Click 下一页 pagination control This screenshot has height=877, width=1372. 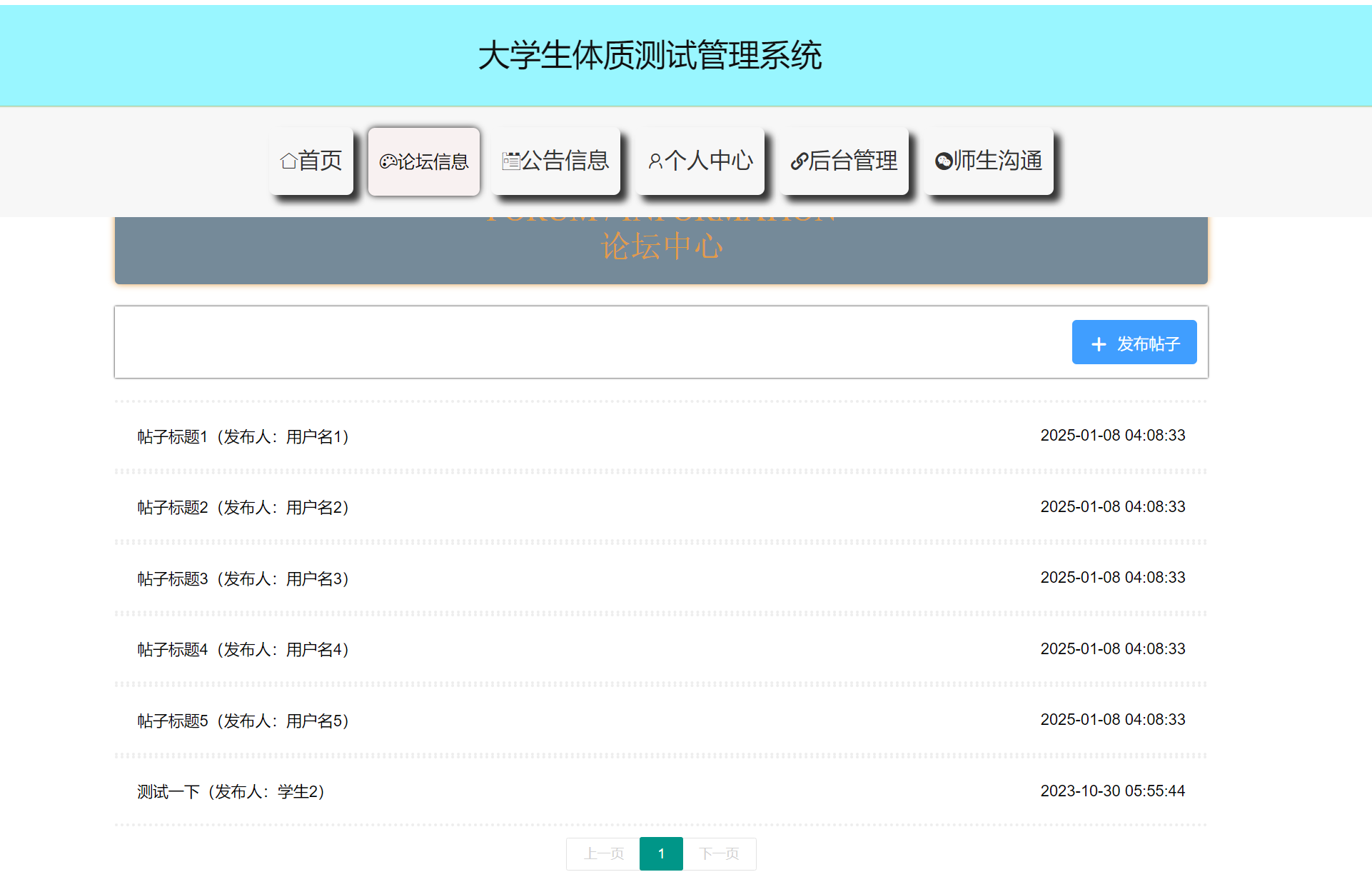pos(720,853)
